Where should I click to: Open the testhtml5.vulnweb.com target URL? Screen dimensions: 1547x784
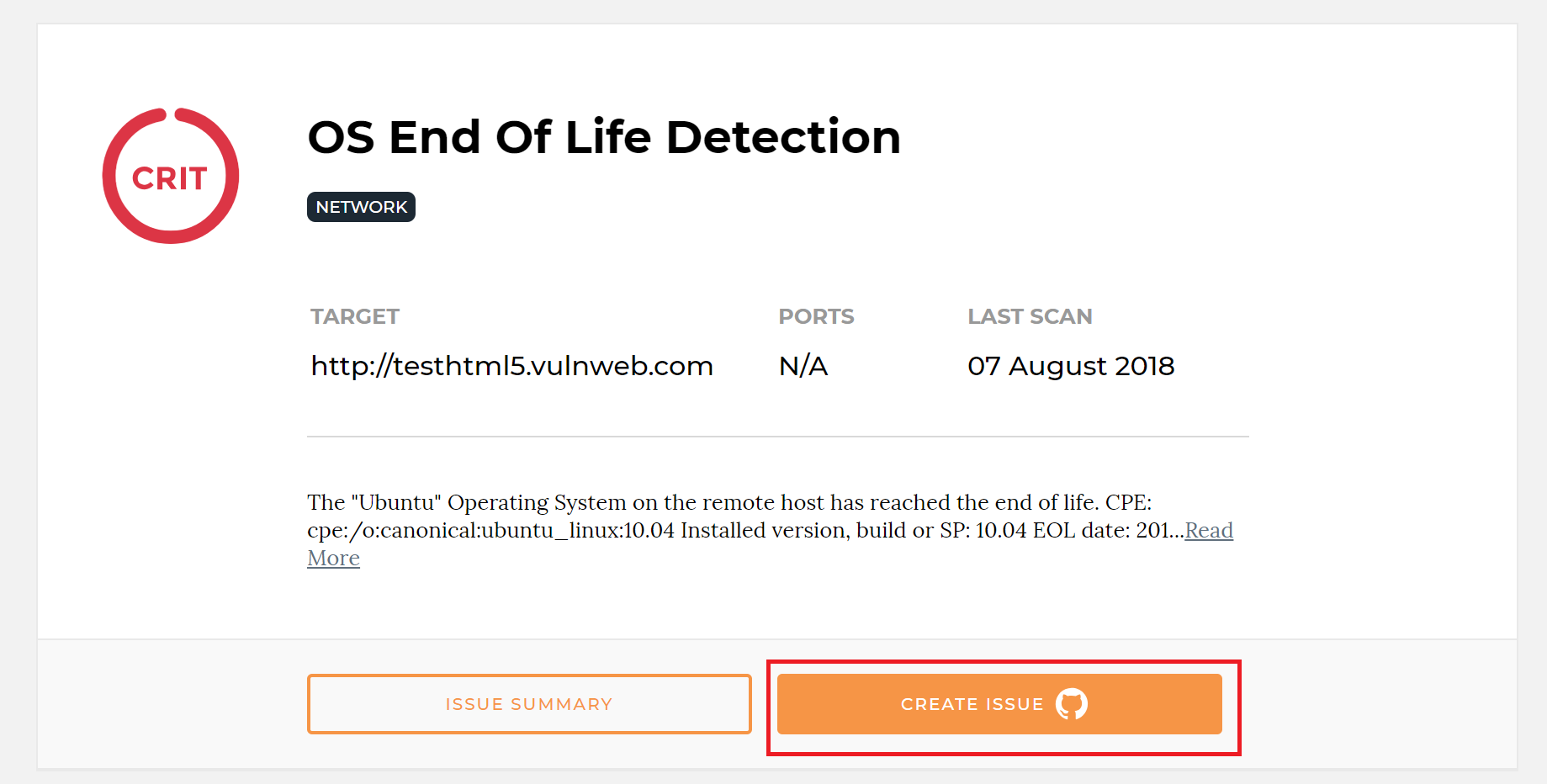511,366
